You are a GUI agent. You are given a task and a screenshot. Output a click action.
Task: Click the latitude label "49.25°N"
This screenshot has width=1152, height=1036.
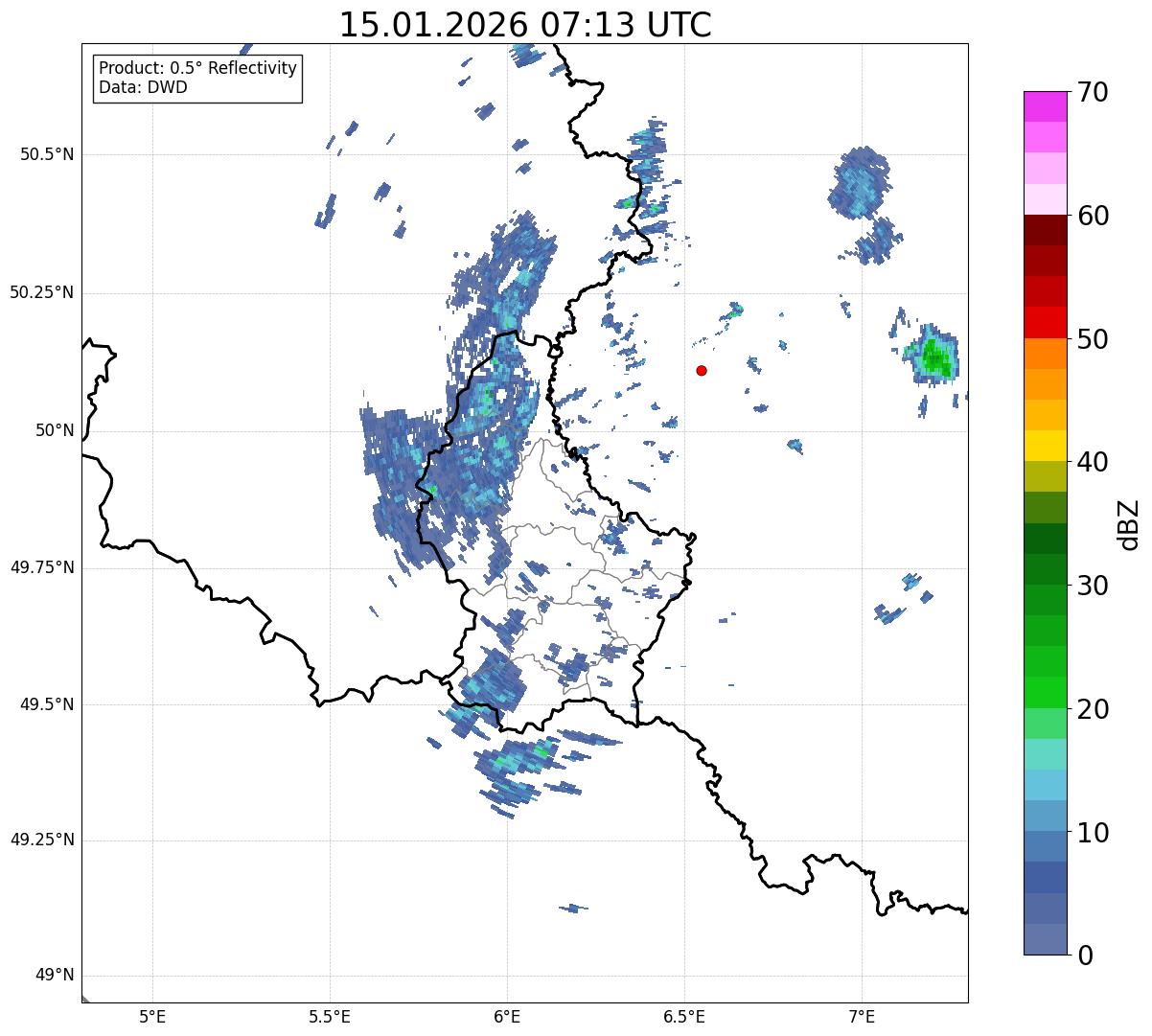(x=41, y=840)
